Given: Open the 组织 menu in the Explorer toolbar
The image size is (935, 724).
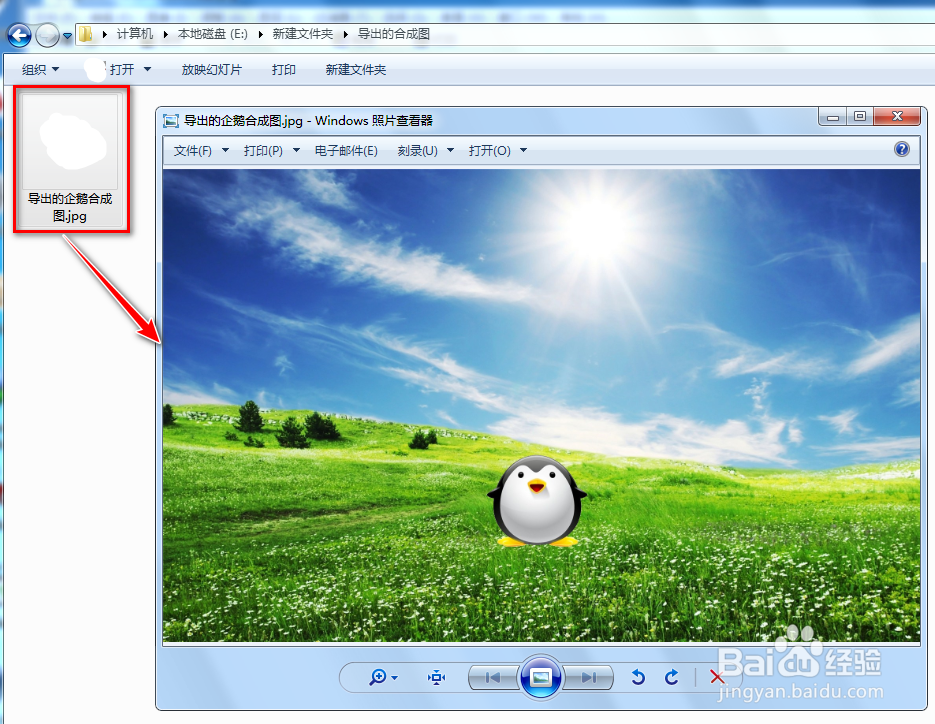Looking at the screenshot, I should 41,70.
